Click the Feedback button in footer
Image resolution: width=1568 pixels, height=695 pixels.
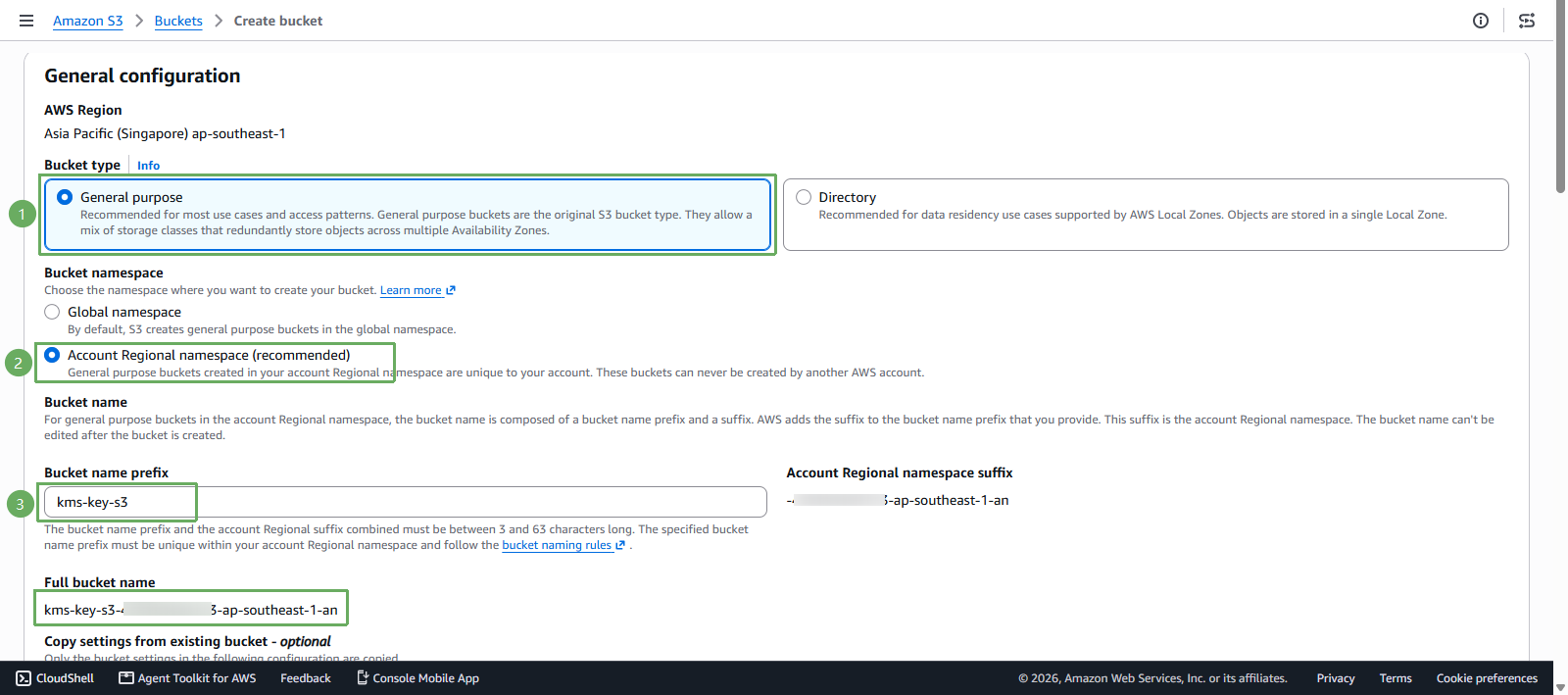pyautogui.click(x=306, y=678)
